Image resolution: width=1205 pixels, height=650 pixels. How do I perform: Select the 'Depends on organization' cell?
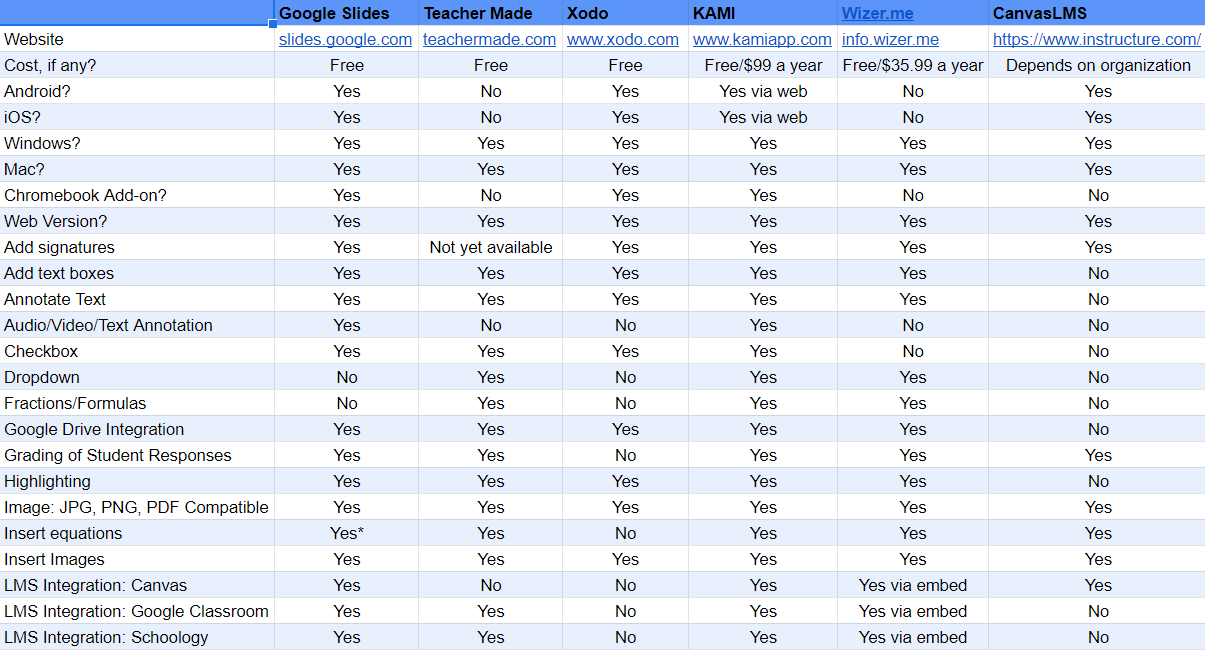coord(1097,65)
